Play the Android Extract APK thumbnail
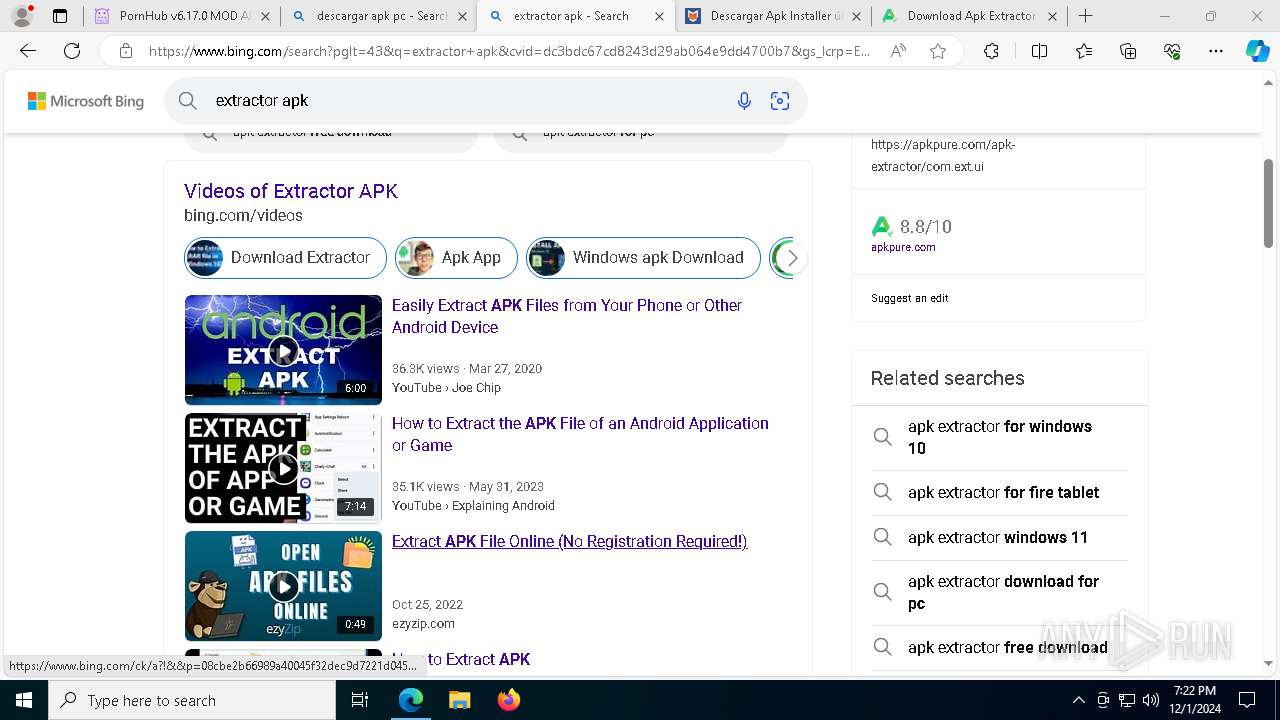Screen dimensions: 1280x720 click(283, 350)
